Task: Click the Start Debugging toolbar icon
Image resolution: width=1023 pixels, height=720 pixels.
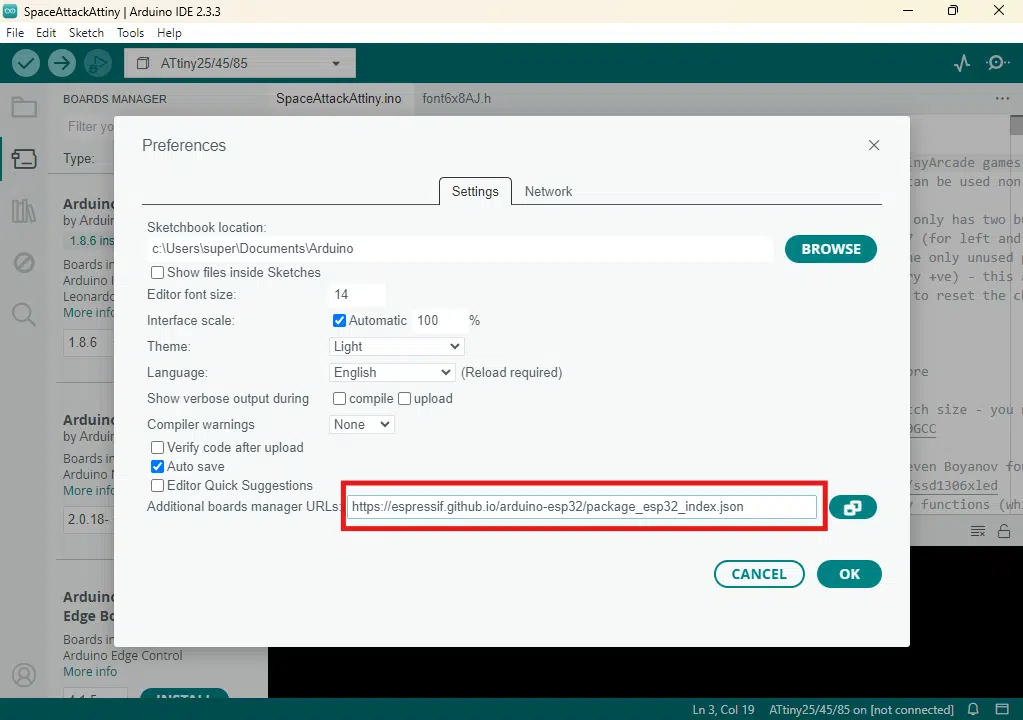Action: pyautogui.click(x=98, y=63)
